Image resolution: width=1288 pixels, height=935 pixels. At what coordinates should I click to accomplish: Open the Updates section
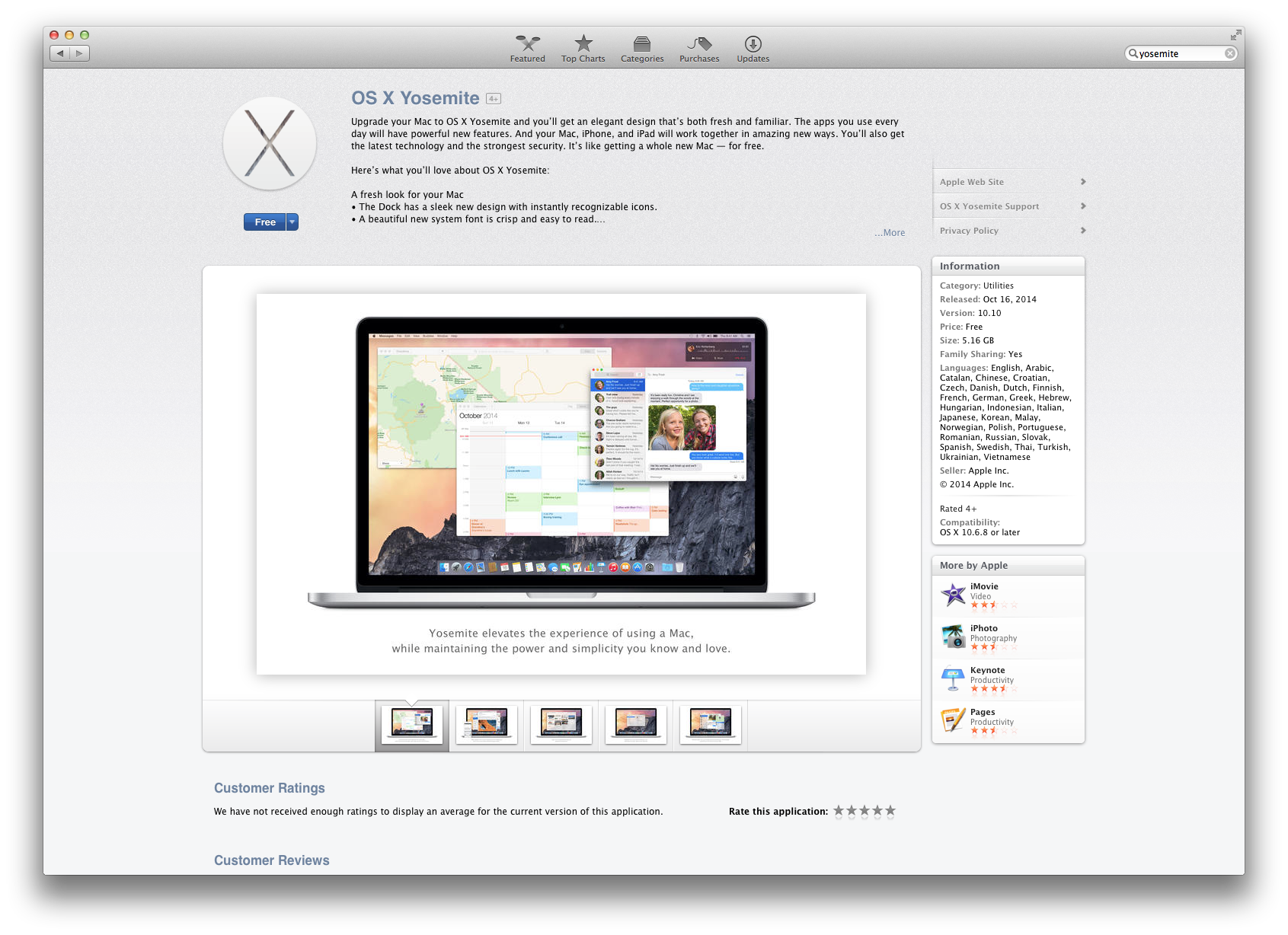753,49
